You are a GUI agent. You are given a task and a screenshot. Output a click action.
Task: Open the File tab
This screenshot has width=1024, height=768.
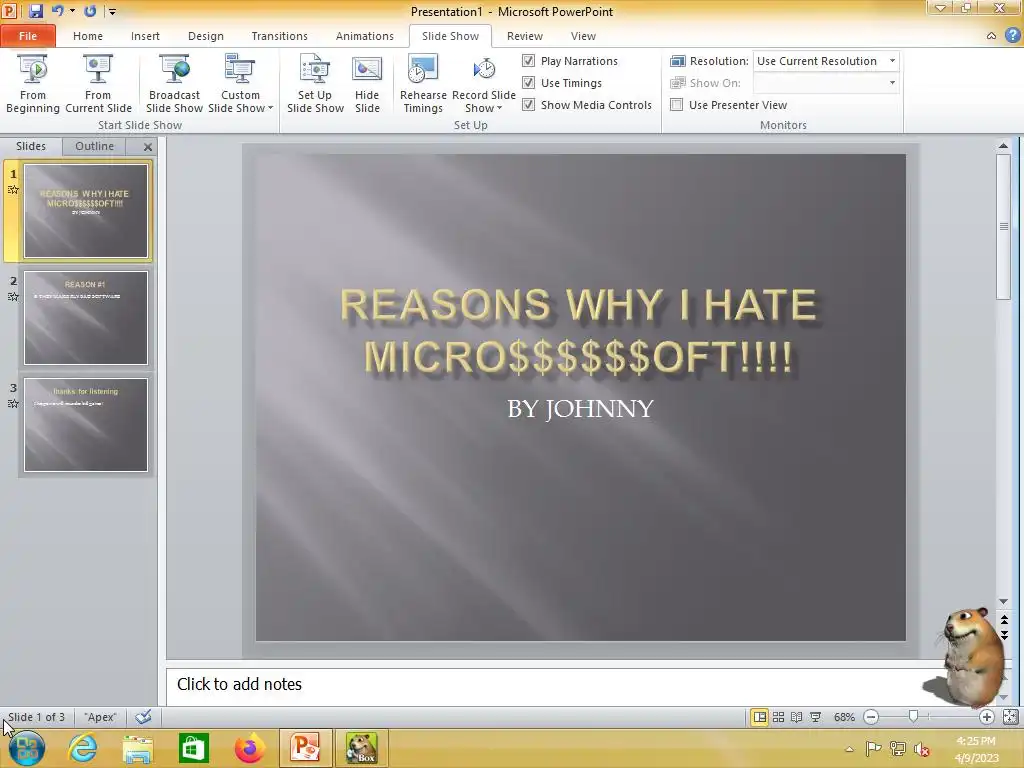click(28, 36)
